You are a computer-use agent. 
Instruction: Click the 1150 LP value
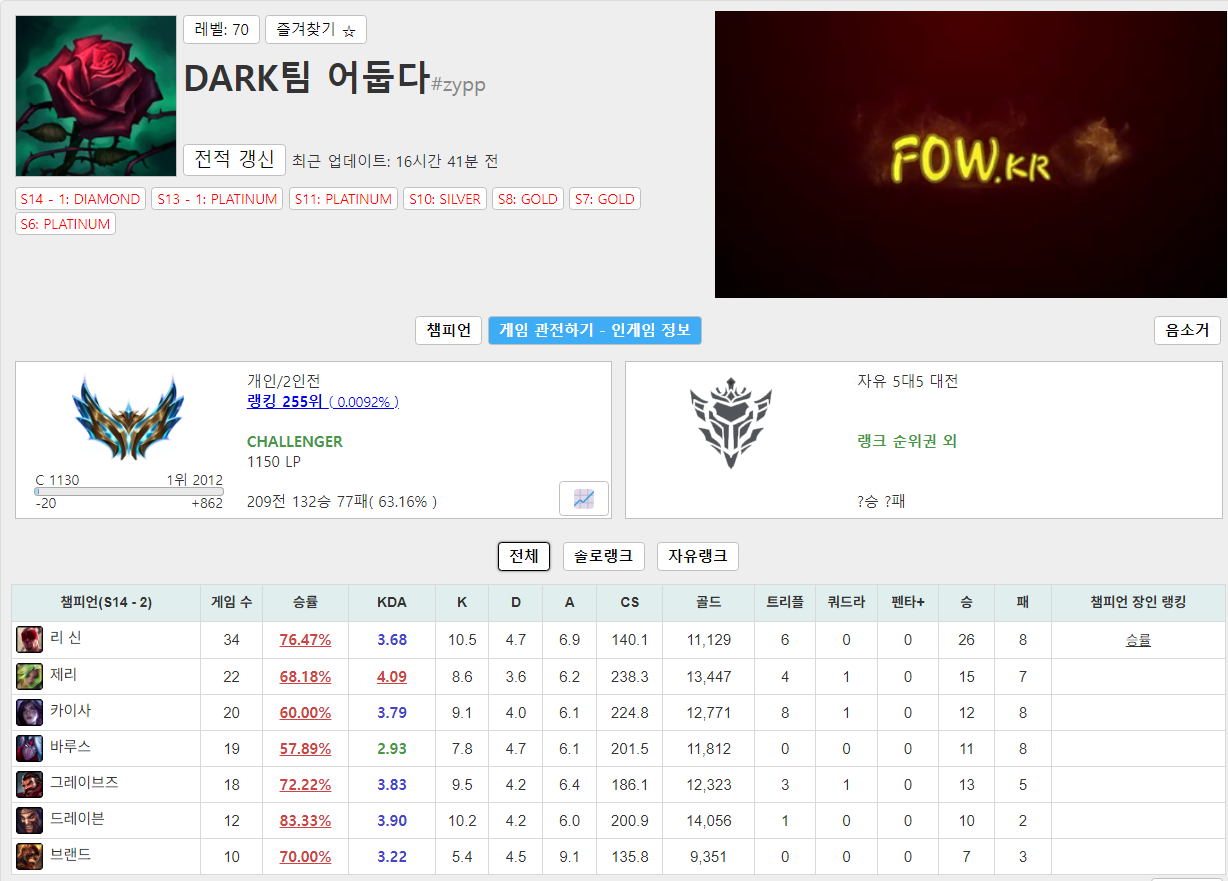(274, 462)
